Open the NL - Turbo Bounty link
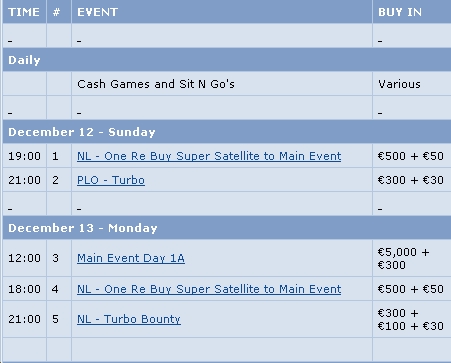Image resolution: width=451 pixels, height=363 pixels. click(129, 319)
